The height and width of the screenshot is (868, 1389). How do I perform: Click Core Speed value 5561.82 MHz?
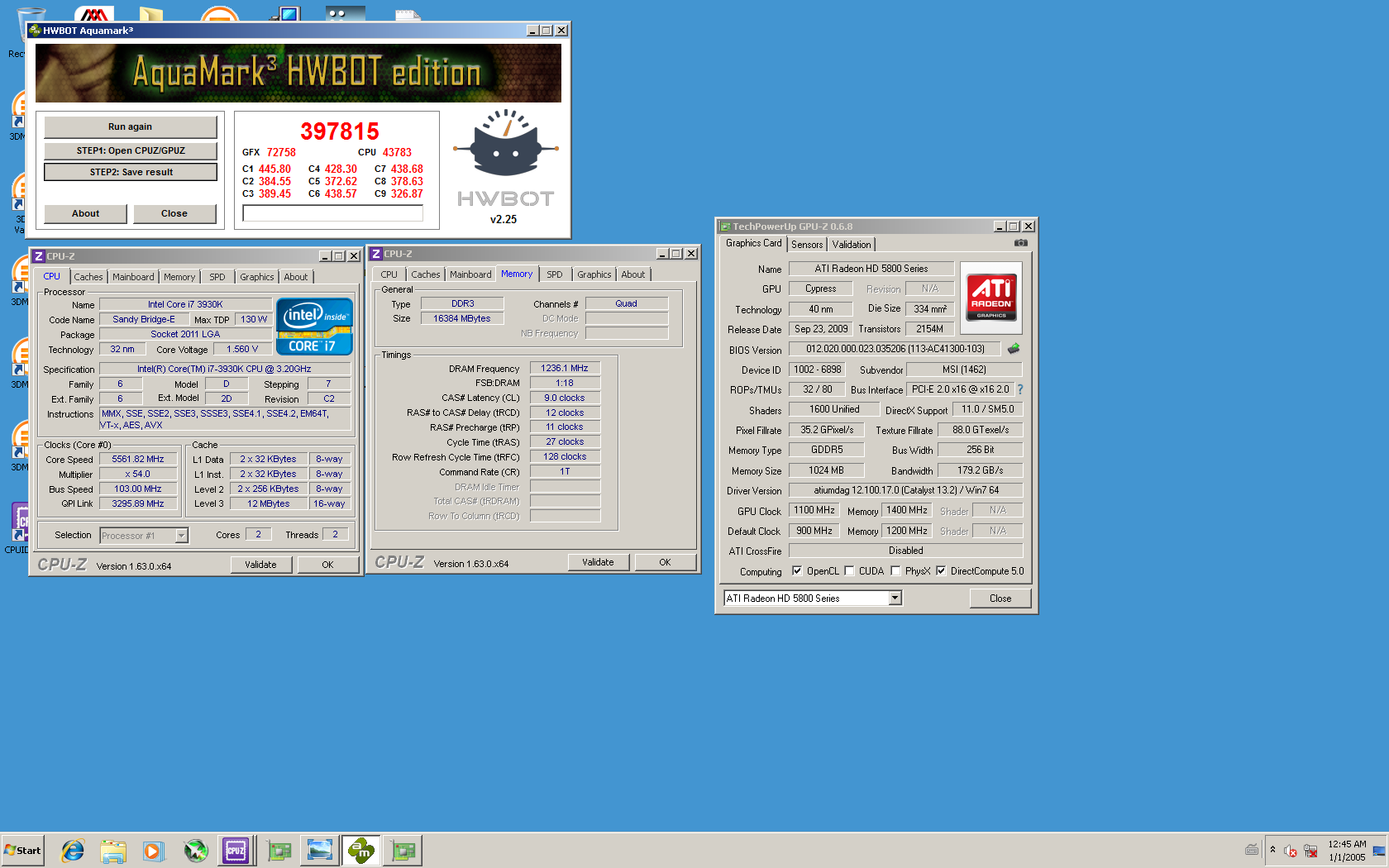pos(138,460)
